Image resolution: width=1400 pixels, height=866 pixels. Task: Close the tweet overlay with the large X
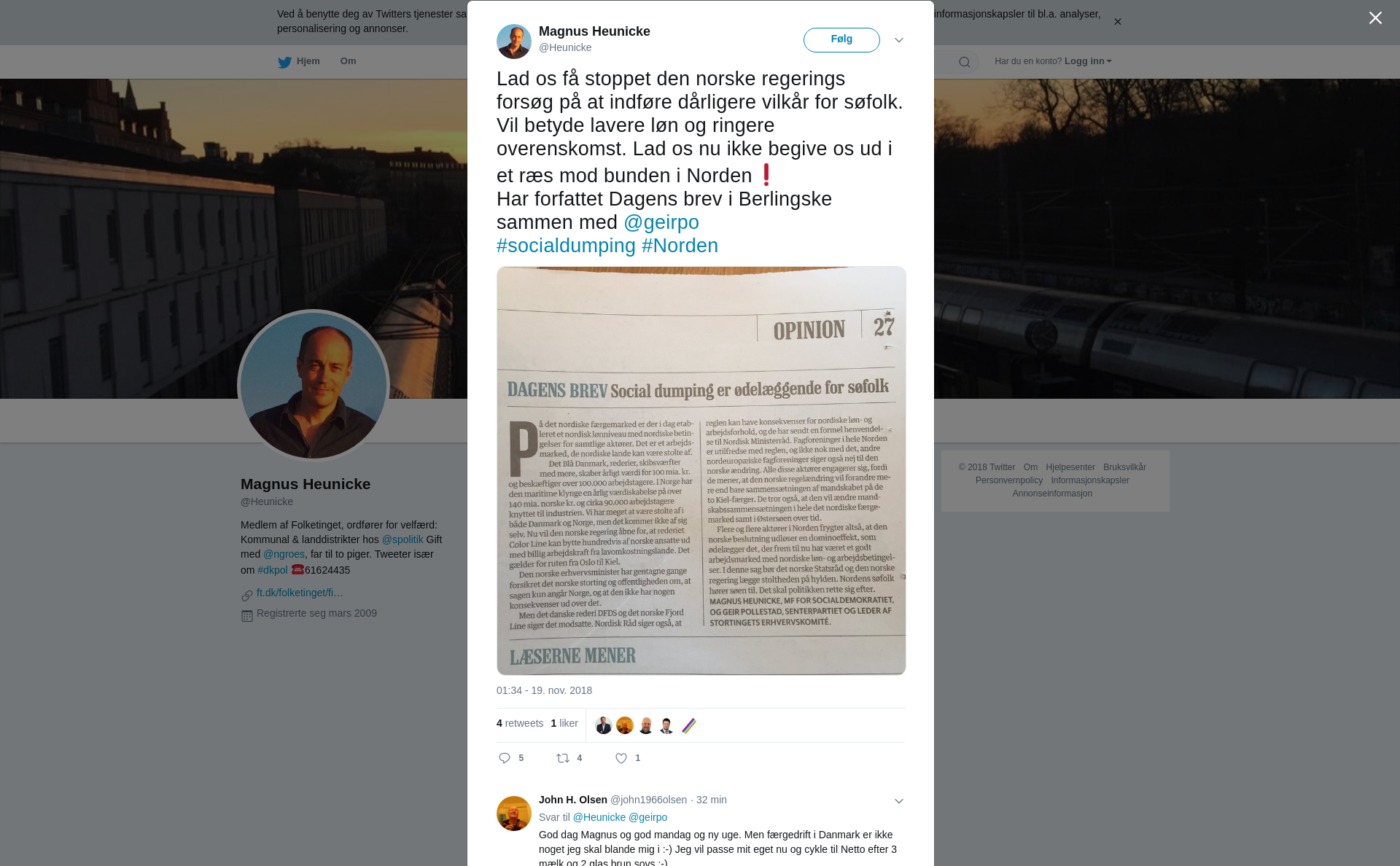(1375, 18)
